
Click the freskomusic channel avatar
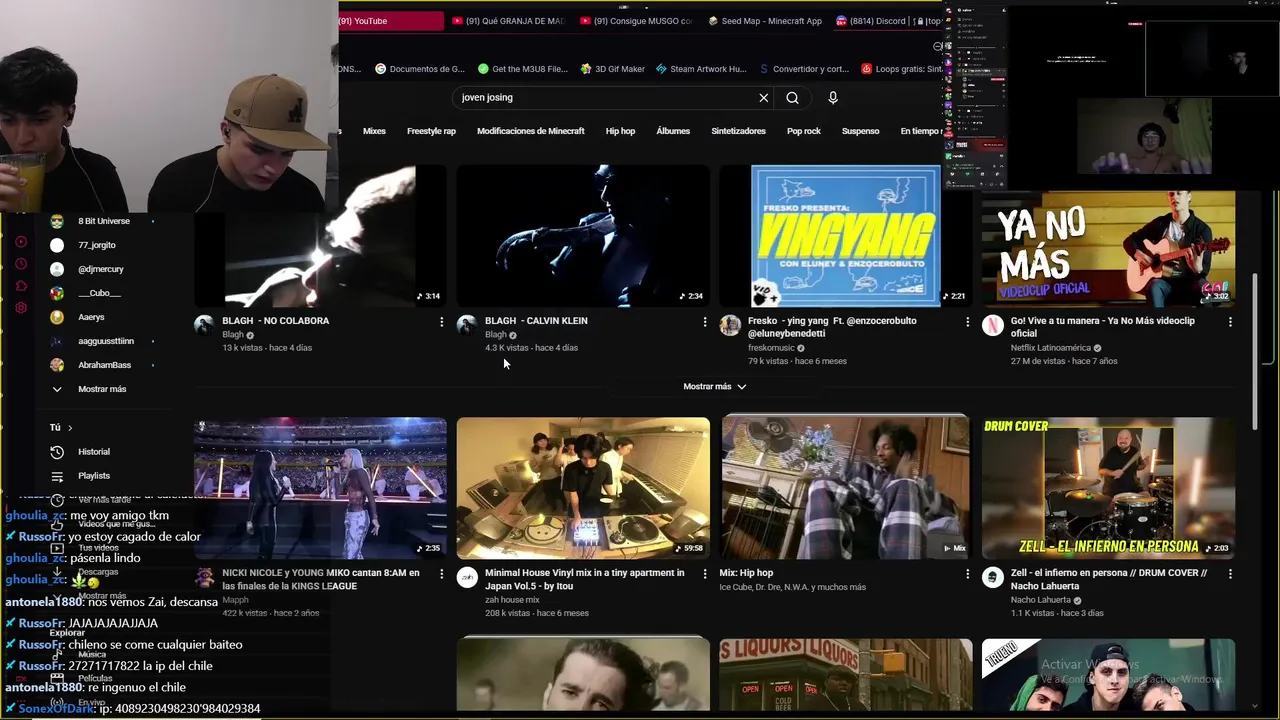[x=730, y=325]
